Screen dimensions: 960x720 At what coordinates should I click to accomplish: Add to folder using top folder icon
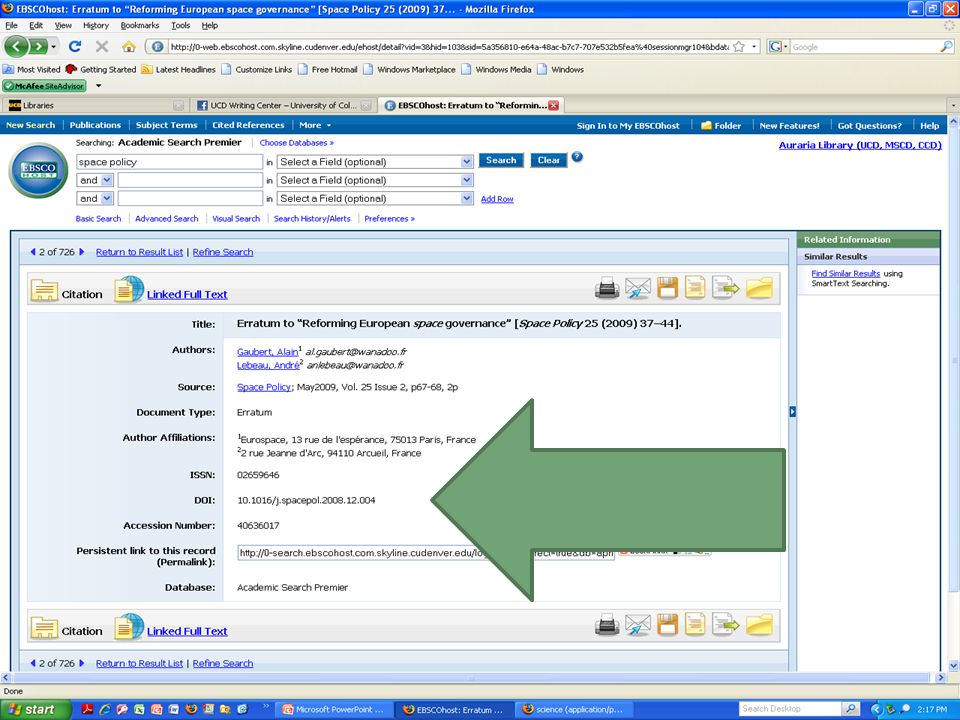(759, 288)
